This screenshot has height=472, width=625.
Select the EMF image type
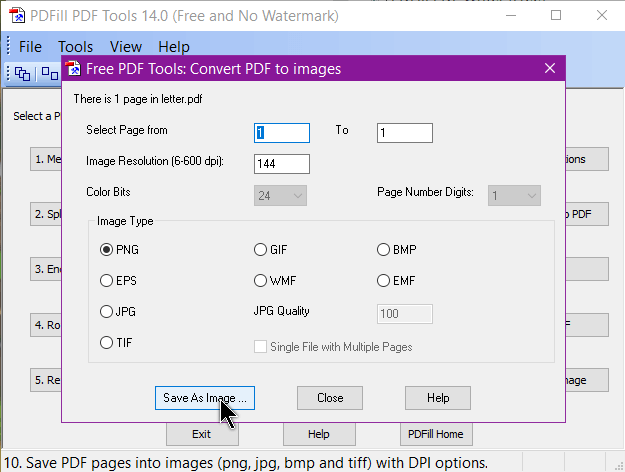pos(396,281)
